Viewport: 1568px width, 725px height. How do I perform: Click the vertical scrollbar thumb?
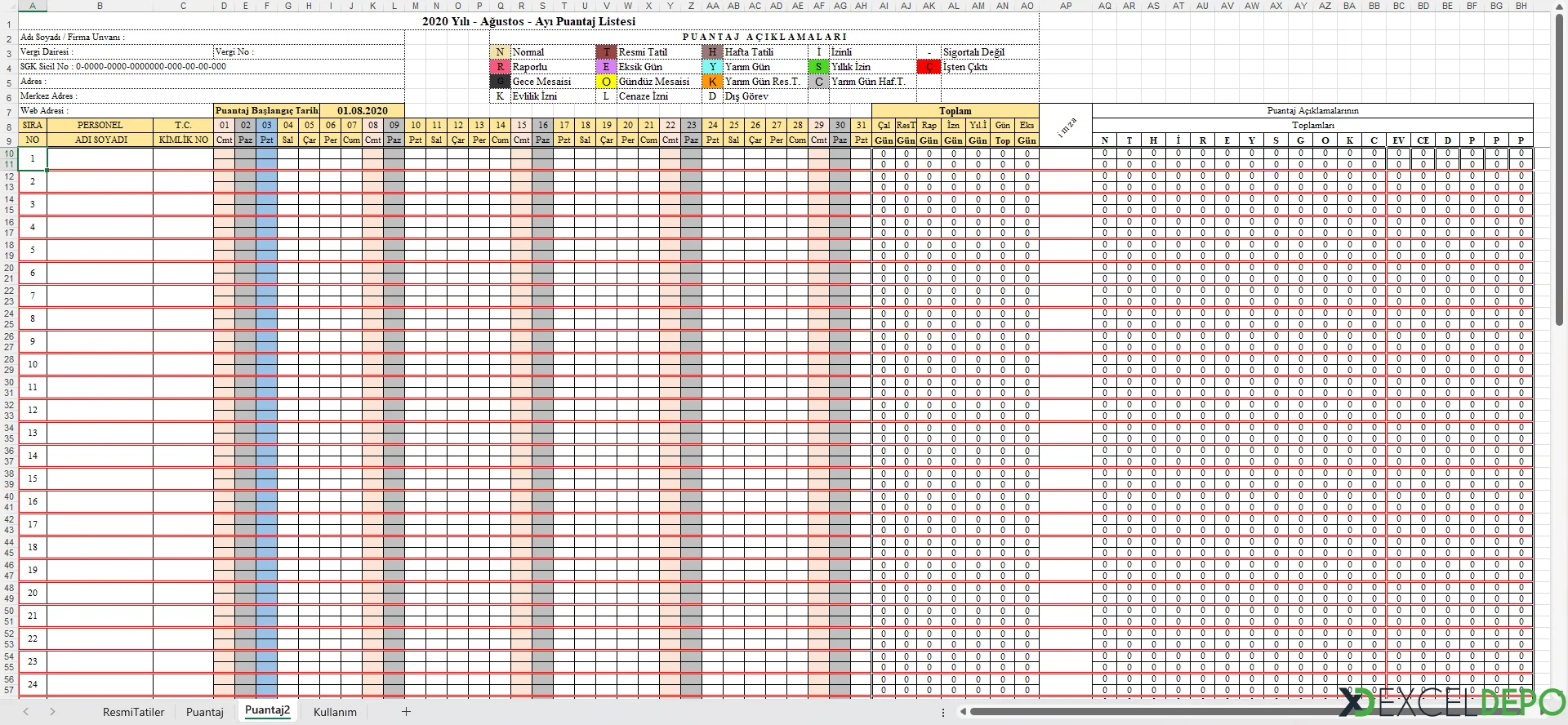coord(1559,171)
